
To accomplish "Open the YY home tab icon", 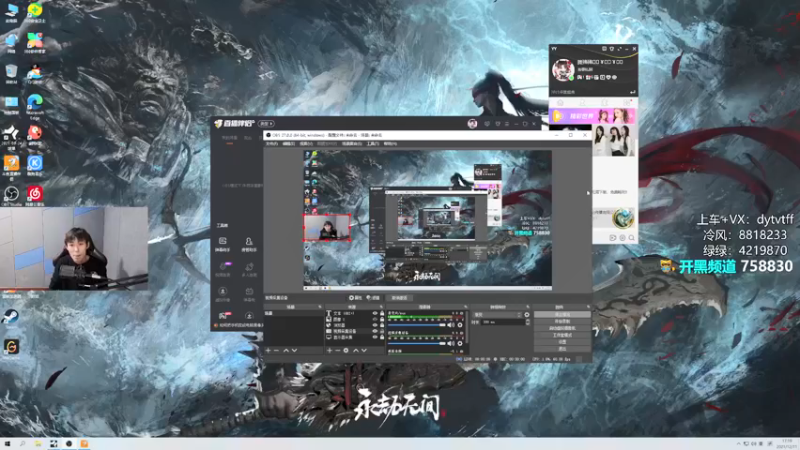I will (560, 103).
